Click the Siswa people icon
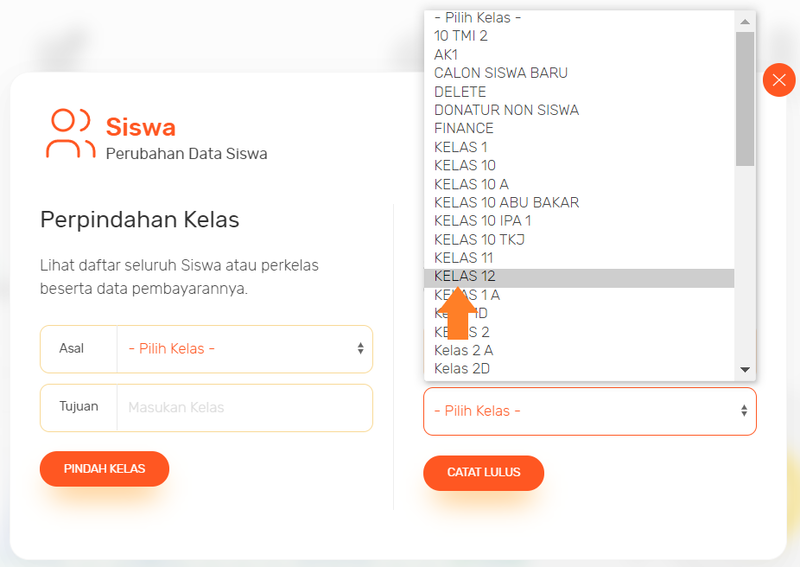Viewport: 800px width, 567px height. pyautogui.click(x=70, y=133)
